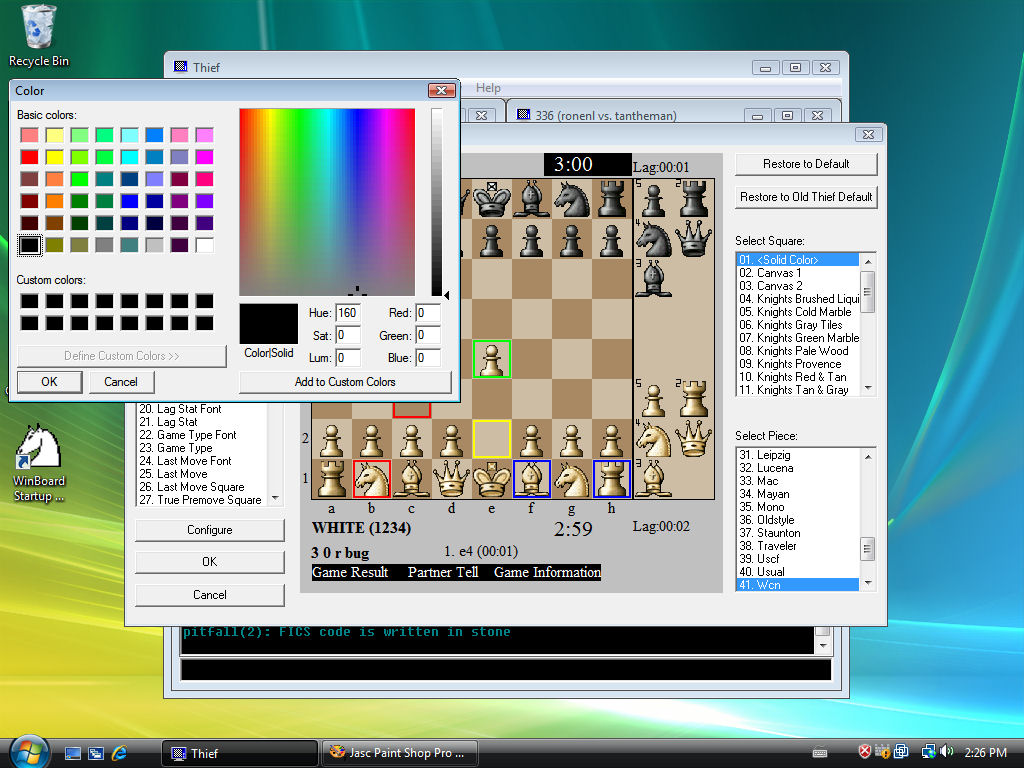1024x768 pixels.
Task: Pick the white basic color swatch
Action: coord(204,245)
